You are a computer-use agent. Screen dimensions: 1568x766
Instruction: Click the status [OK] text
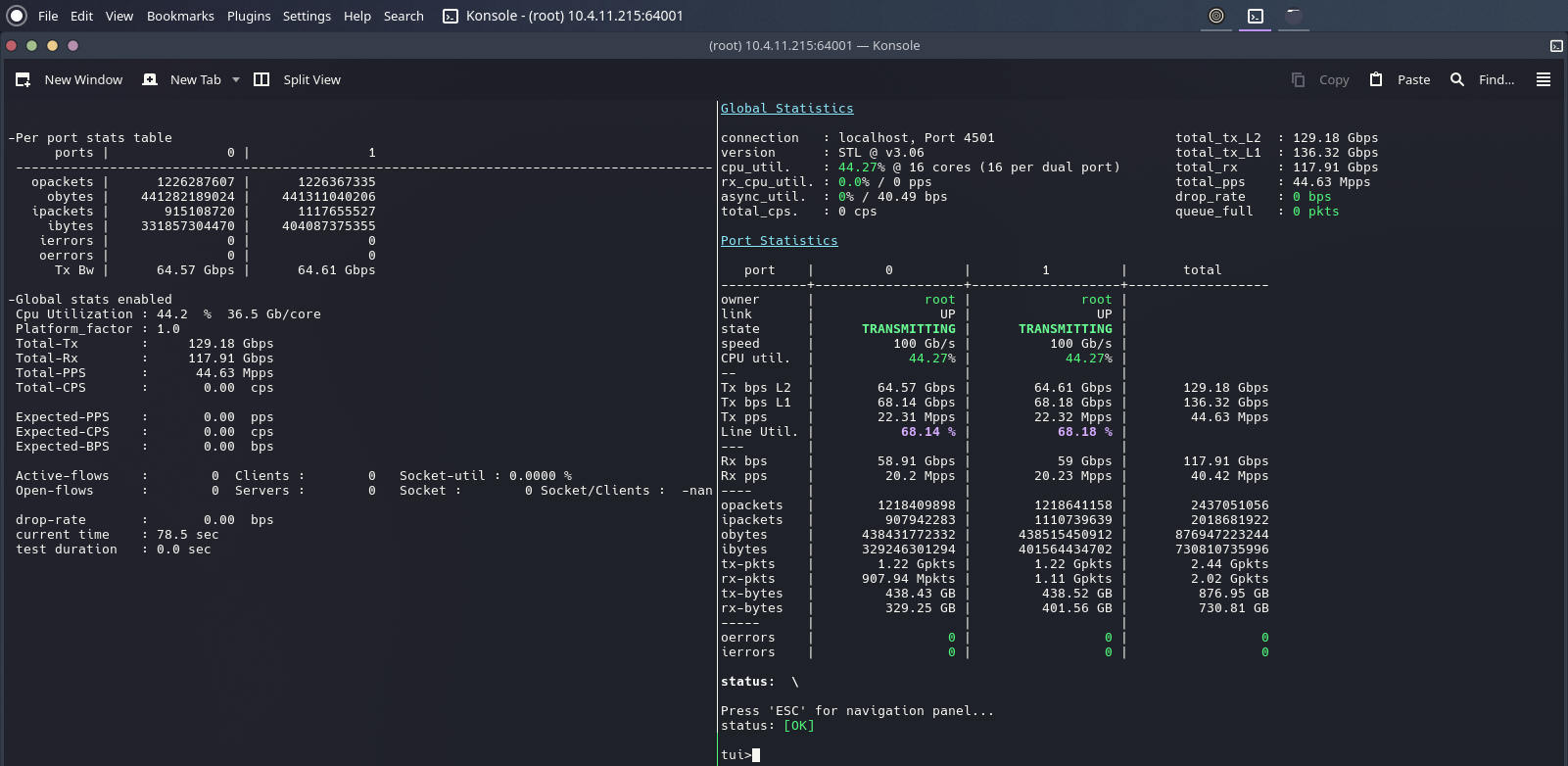799,726
